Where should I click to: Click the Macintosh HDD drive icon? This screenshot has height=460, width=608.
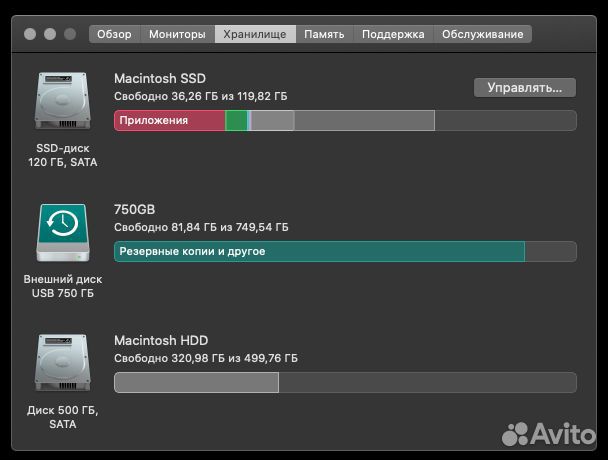tap(62, 365)
